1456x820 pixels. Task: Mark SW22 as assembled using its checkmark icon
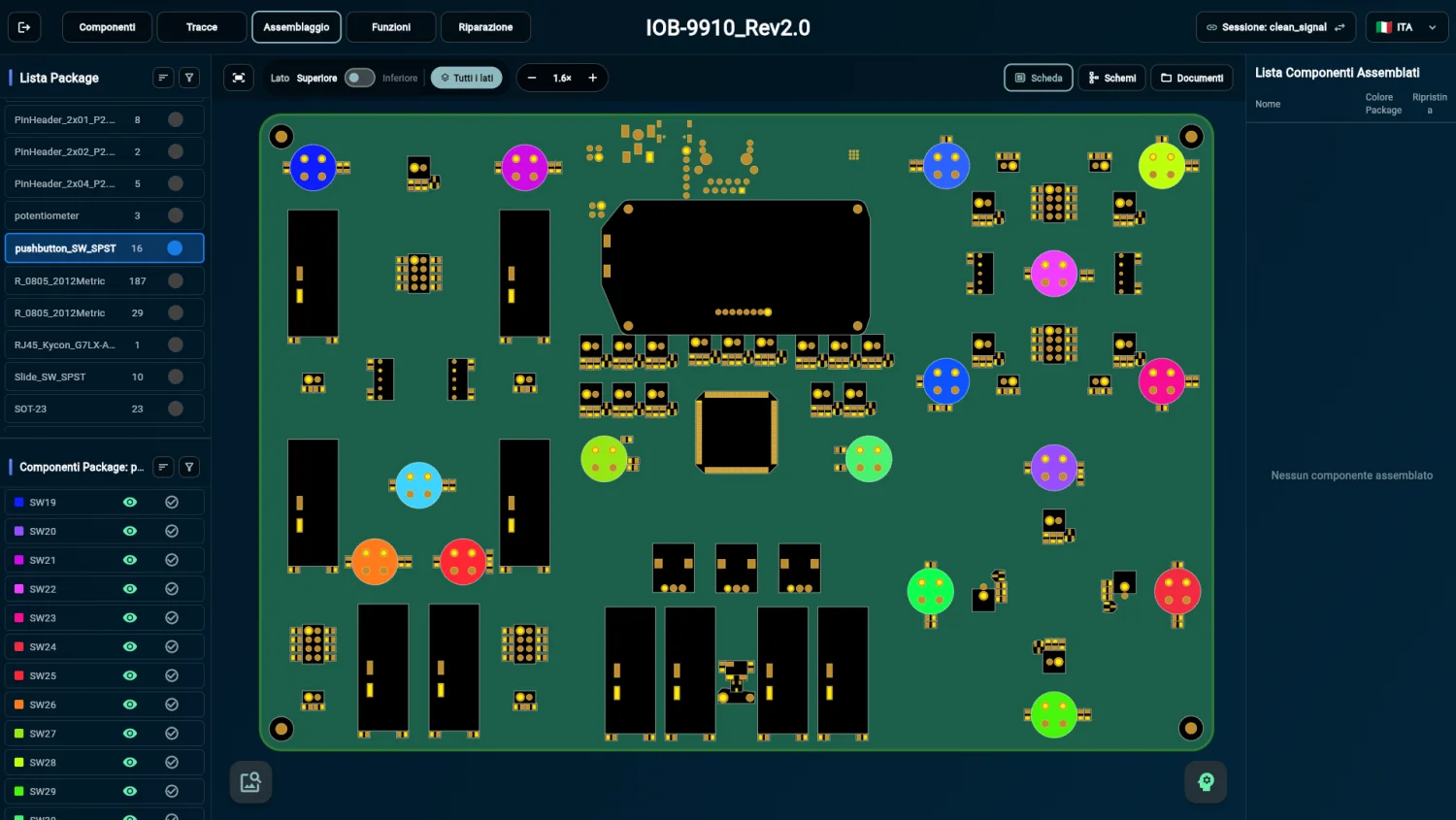[x=172, y=589]
